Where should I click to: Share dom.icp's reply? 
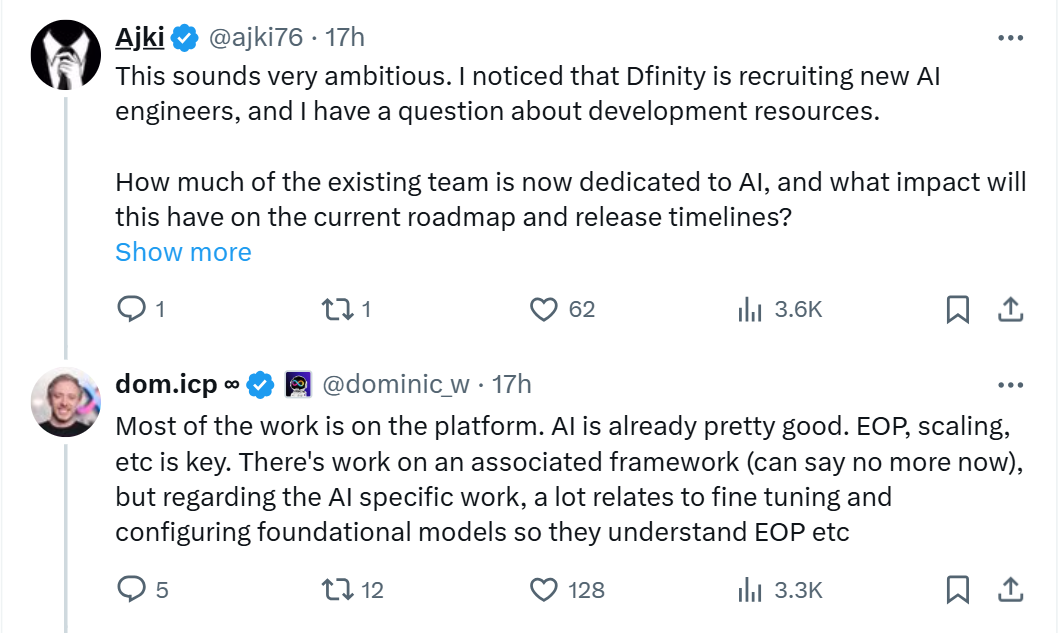pyautogui.click(x=1010, y=590)
